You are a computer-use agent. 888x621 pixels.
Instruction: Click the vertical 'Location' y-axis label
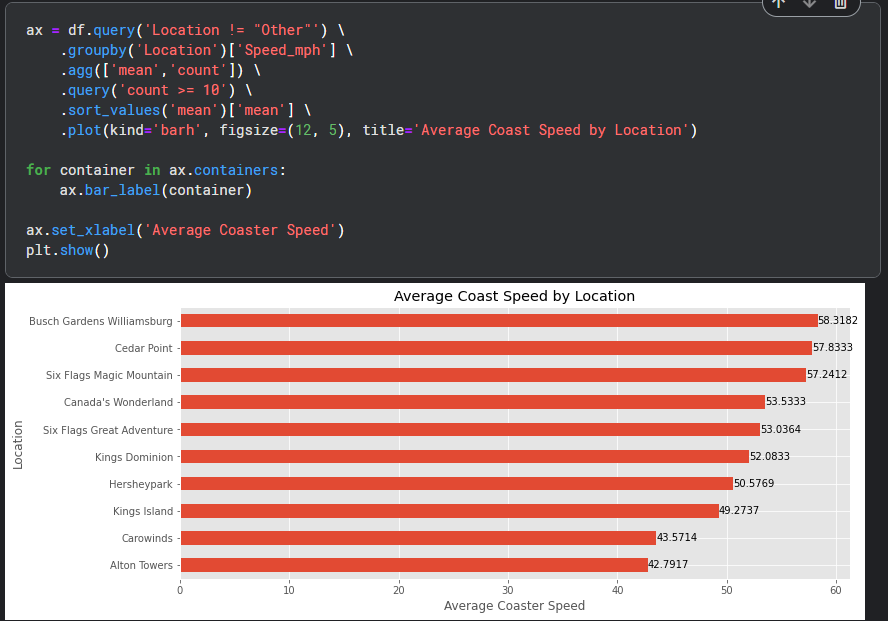pos(18,445)
